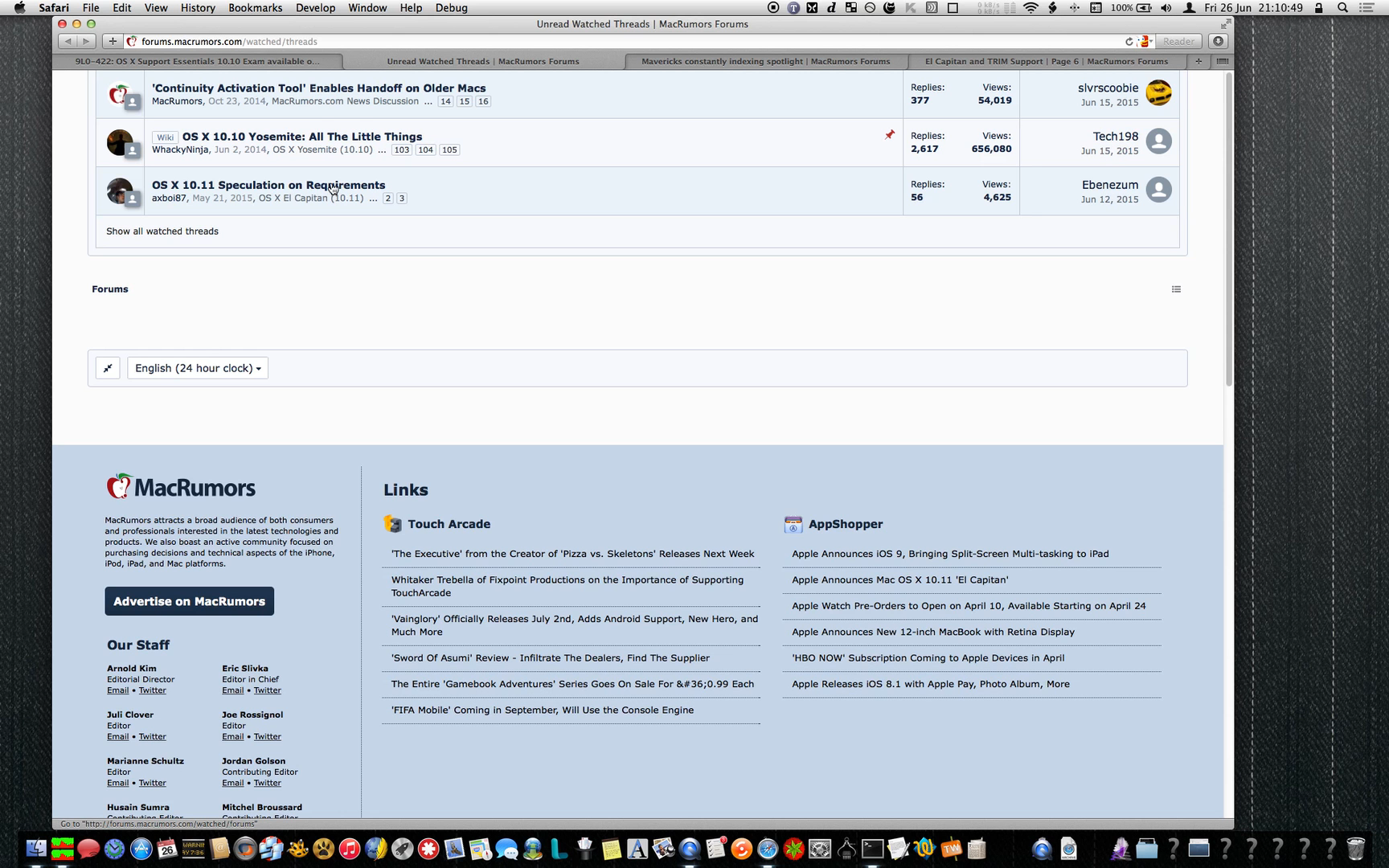Switch to the 9L0-422 OS X Support Essentials tab
The height and width of the screenshot is (868, 1389).
[198, 61]
